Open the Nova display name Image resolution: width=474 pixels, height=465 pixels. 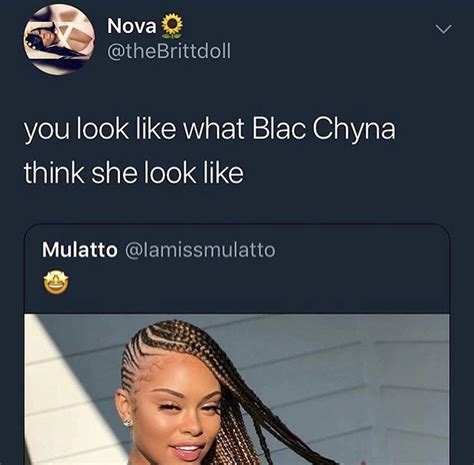pos(131,26)
